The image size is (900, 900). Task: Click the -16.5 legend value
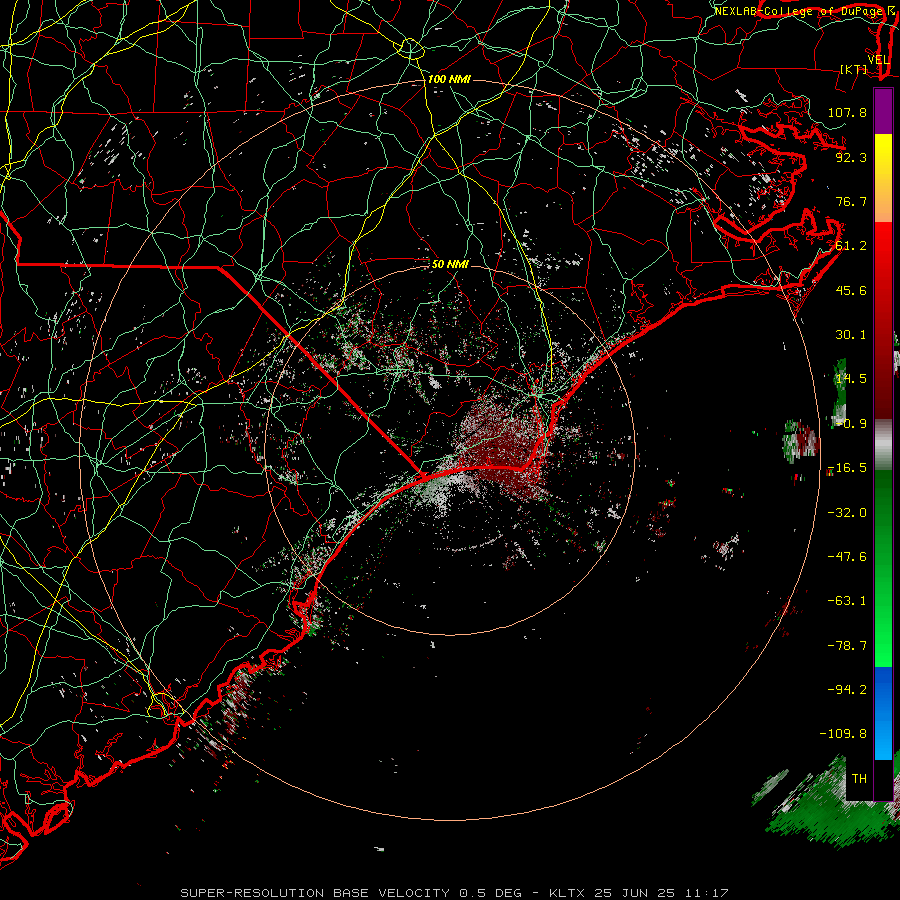pos(847,468)
